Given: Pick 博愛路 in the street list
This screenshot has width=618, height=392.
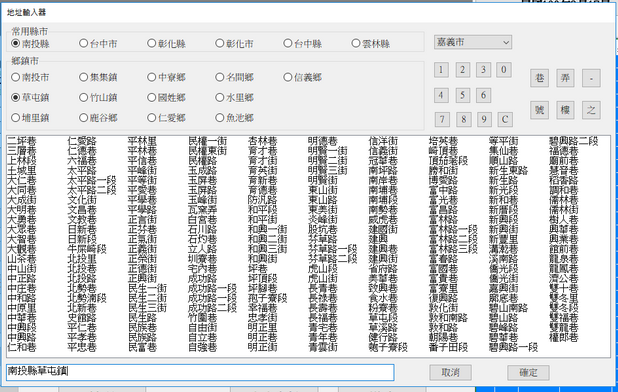Looking at the screenshot, I should pyautogui.click(x=443, y=180).
